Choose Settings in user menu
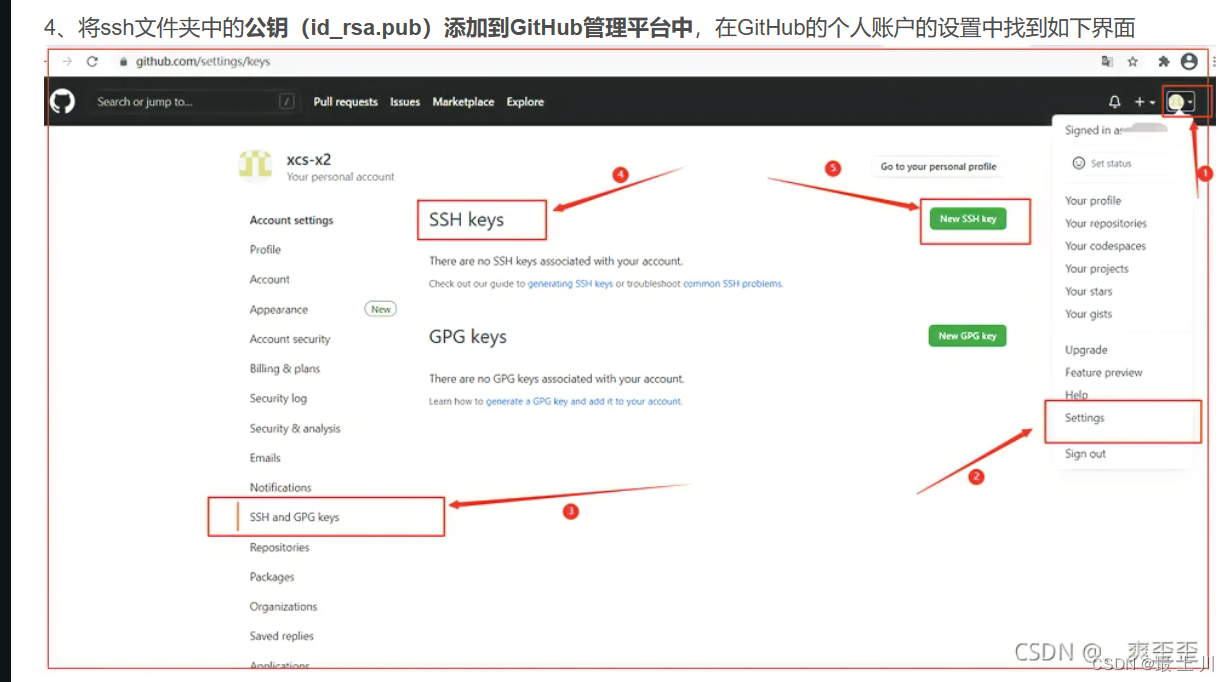The height and width of the screenshot is (682, 1229). [x=1085, y=418]
